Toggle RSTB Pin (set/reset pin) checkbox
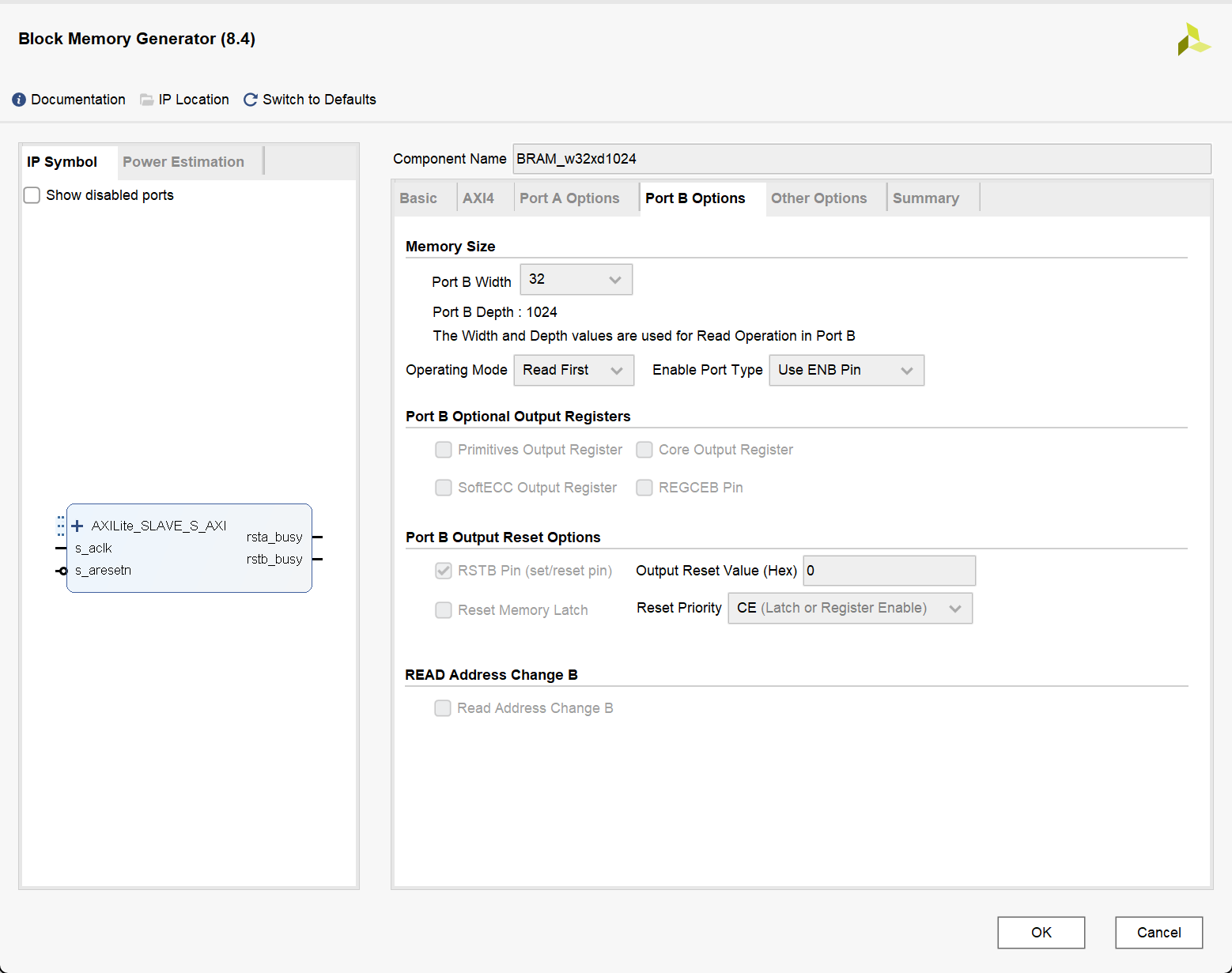Screen dimensions: 1232x973 point(444,571)
